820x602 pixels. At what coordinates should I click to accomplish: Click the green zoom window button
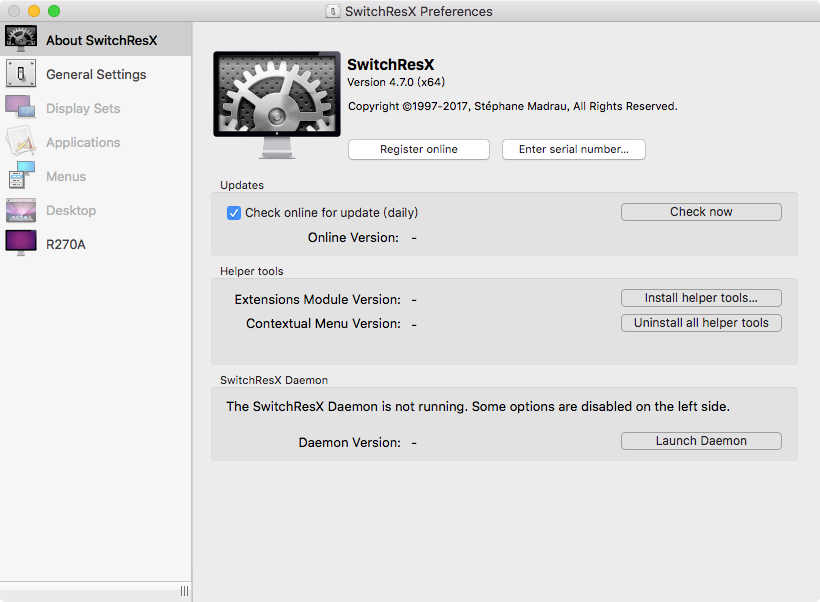pos(54,11)
